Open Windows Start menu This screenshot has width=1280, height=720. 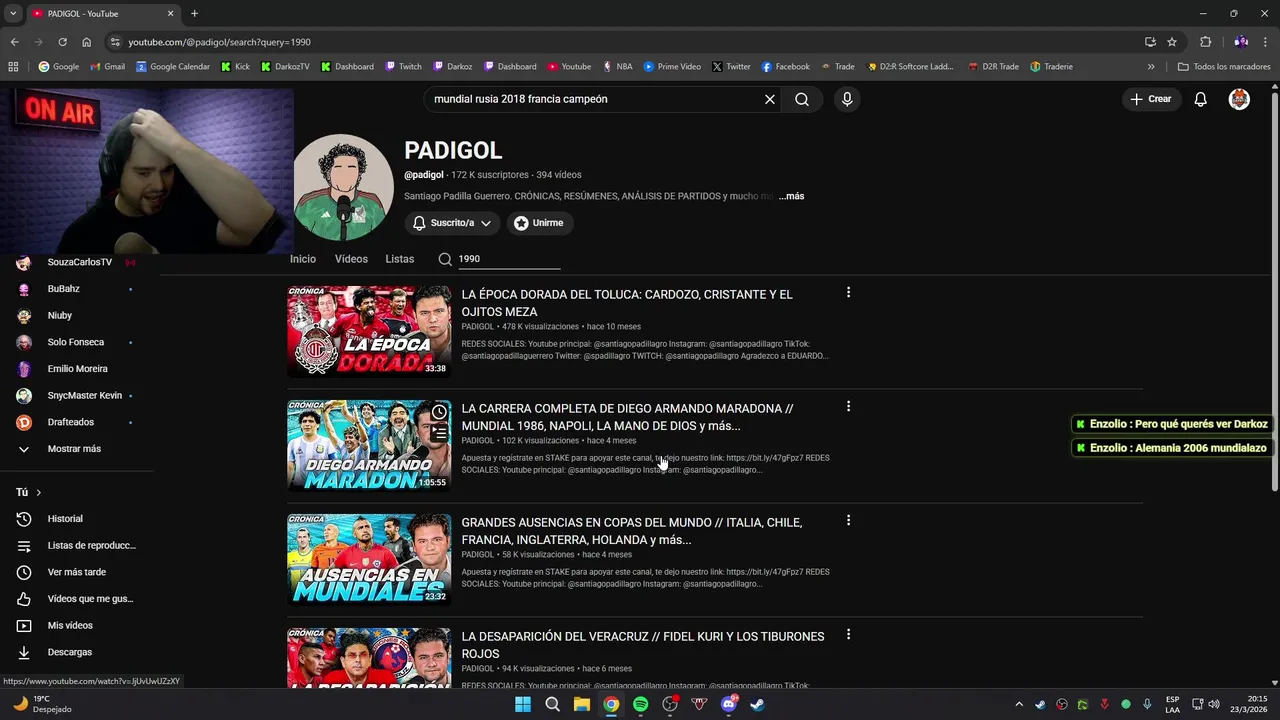pyautogui.click(x=523, y=704)
